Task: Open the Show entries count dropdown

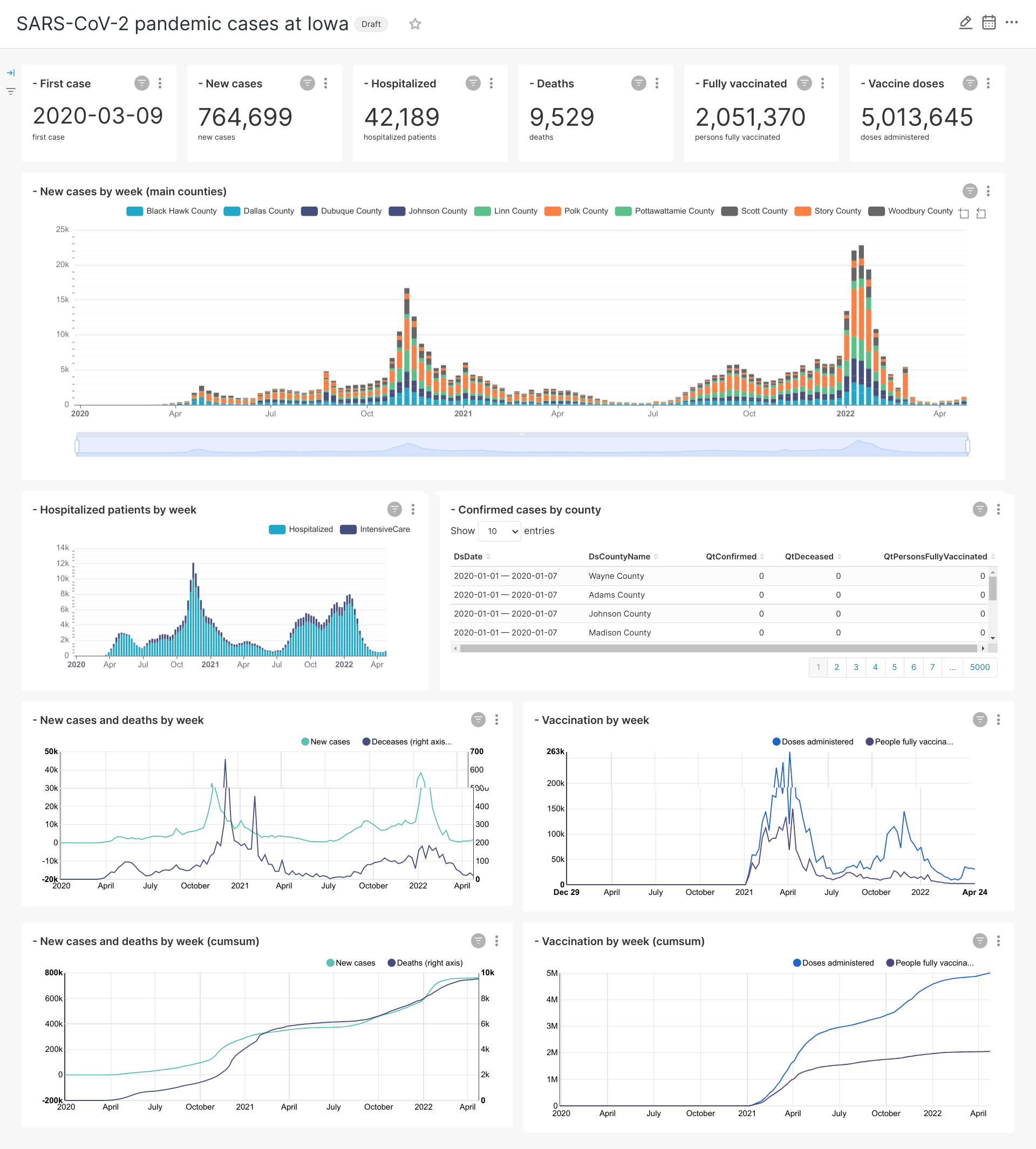Action: click(x=499, y=530)
